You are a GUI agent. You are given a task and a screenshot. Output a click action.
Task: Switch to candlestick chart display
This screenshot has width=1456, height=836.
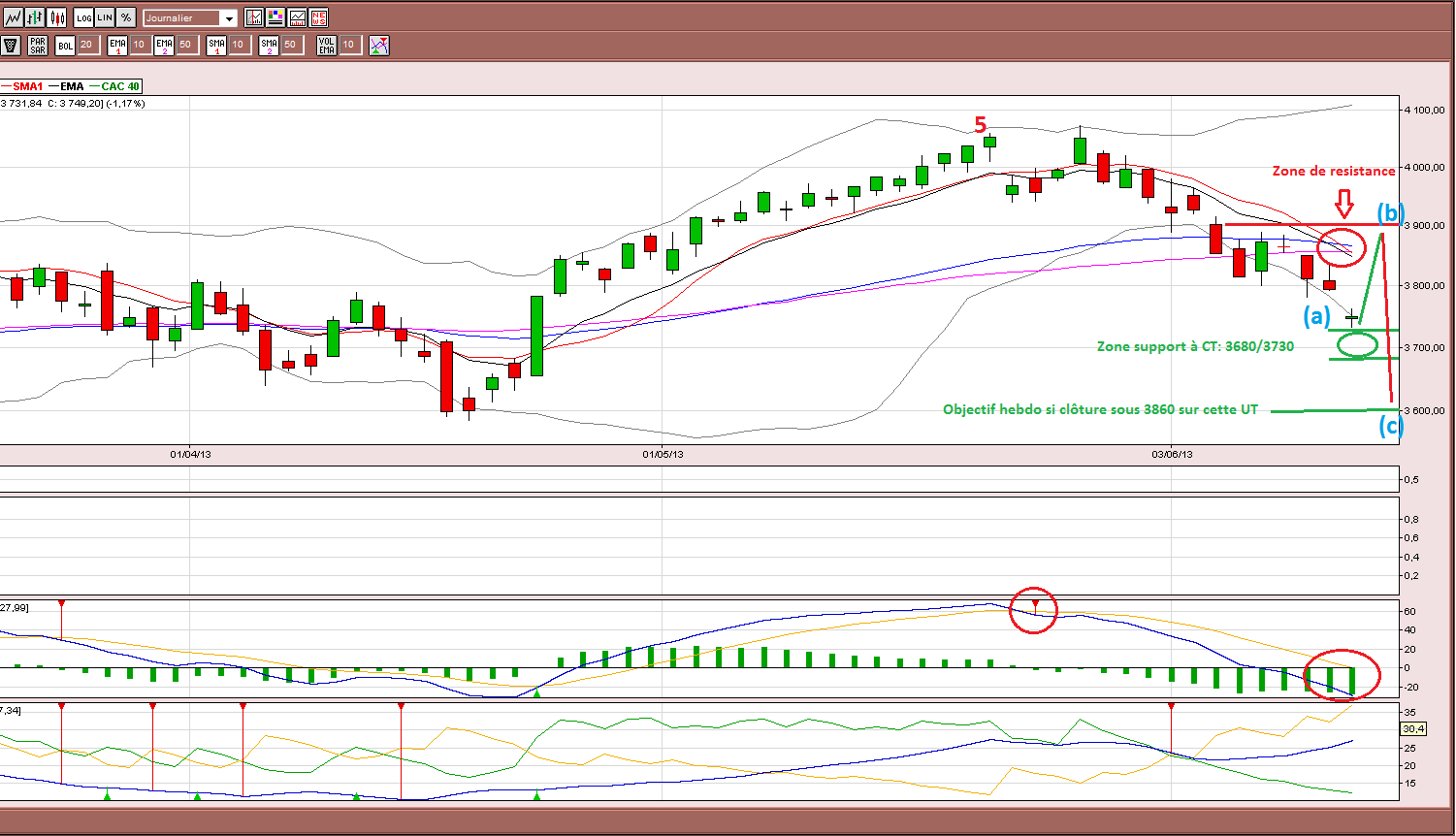(x=56, y=17)
